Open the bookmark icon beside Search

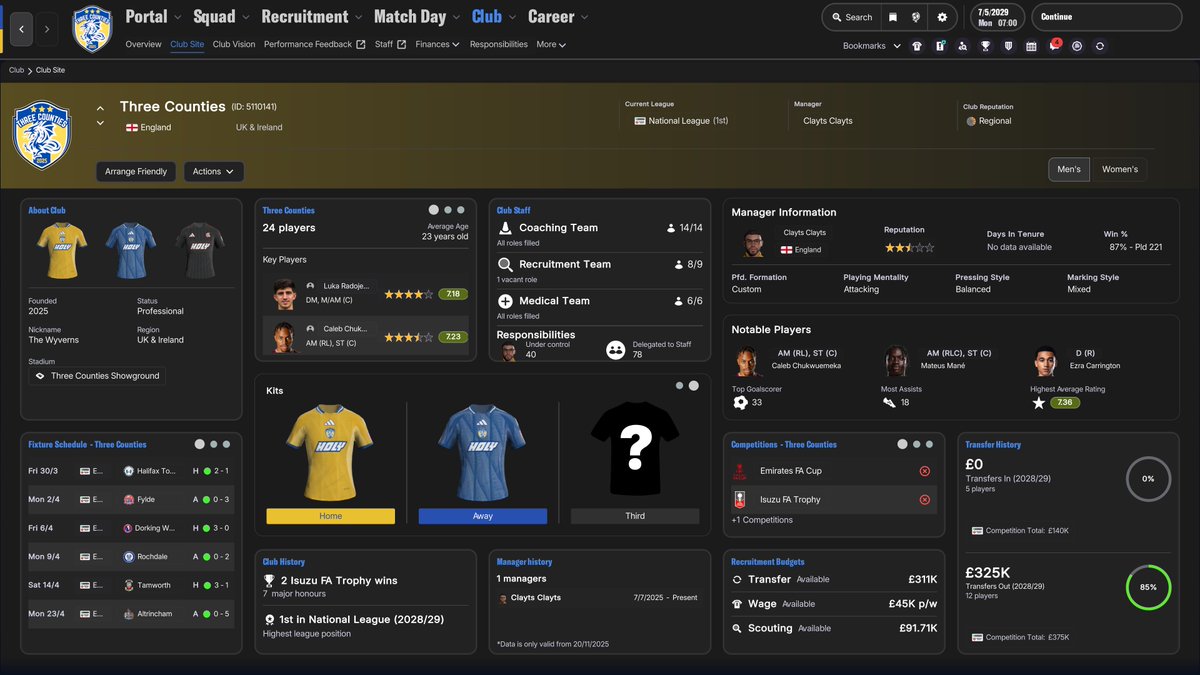(893, 17)
